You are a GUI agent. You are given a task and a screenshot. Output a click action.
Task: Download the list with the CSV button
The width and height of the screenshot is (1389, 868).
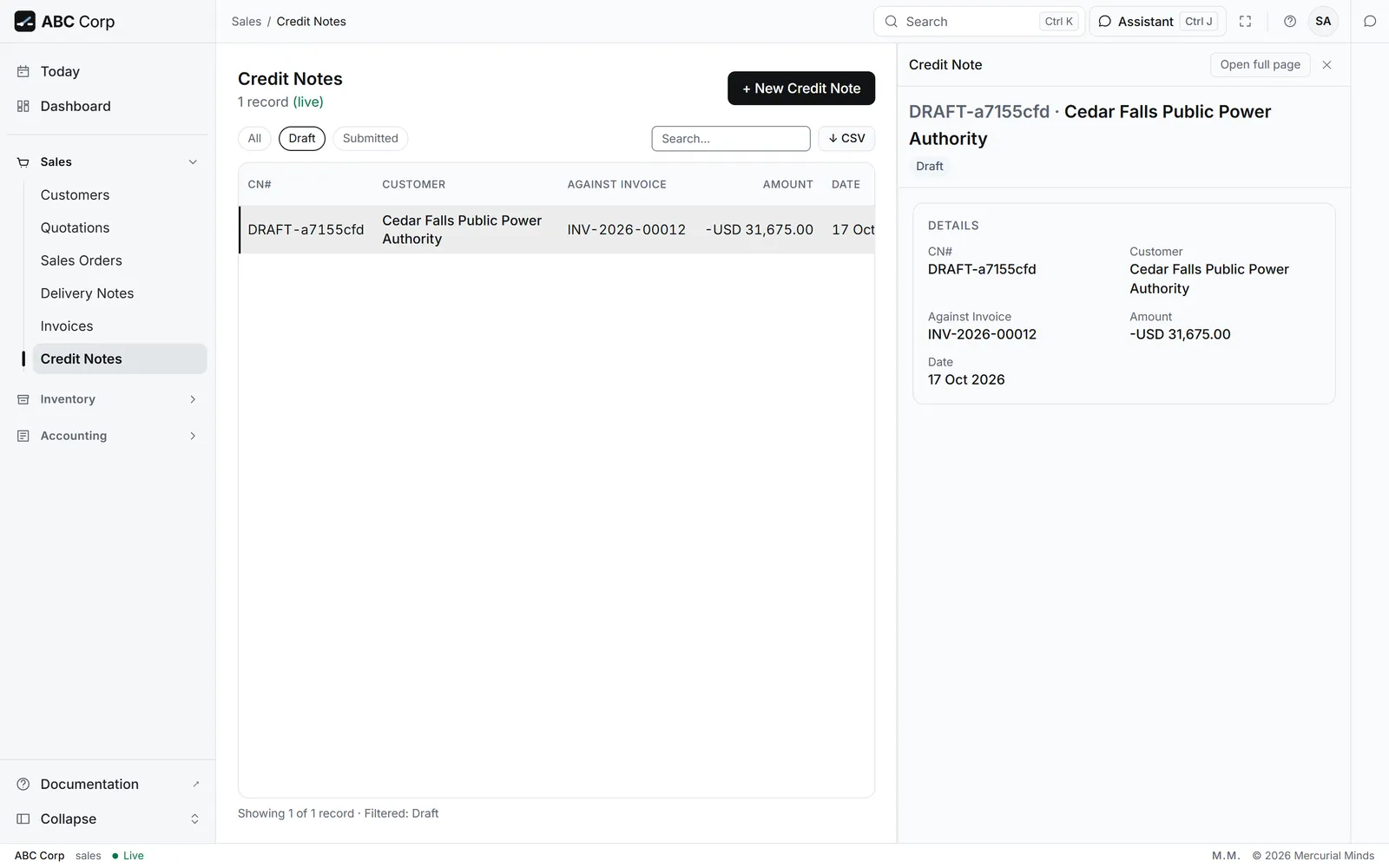point(846,138)
